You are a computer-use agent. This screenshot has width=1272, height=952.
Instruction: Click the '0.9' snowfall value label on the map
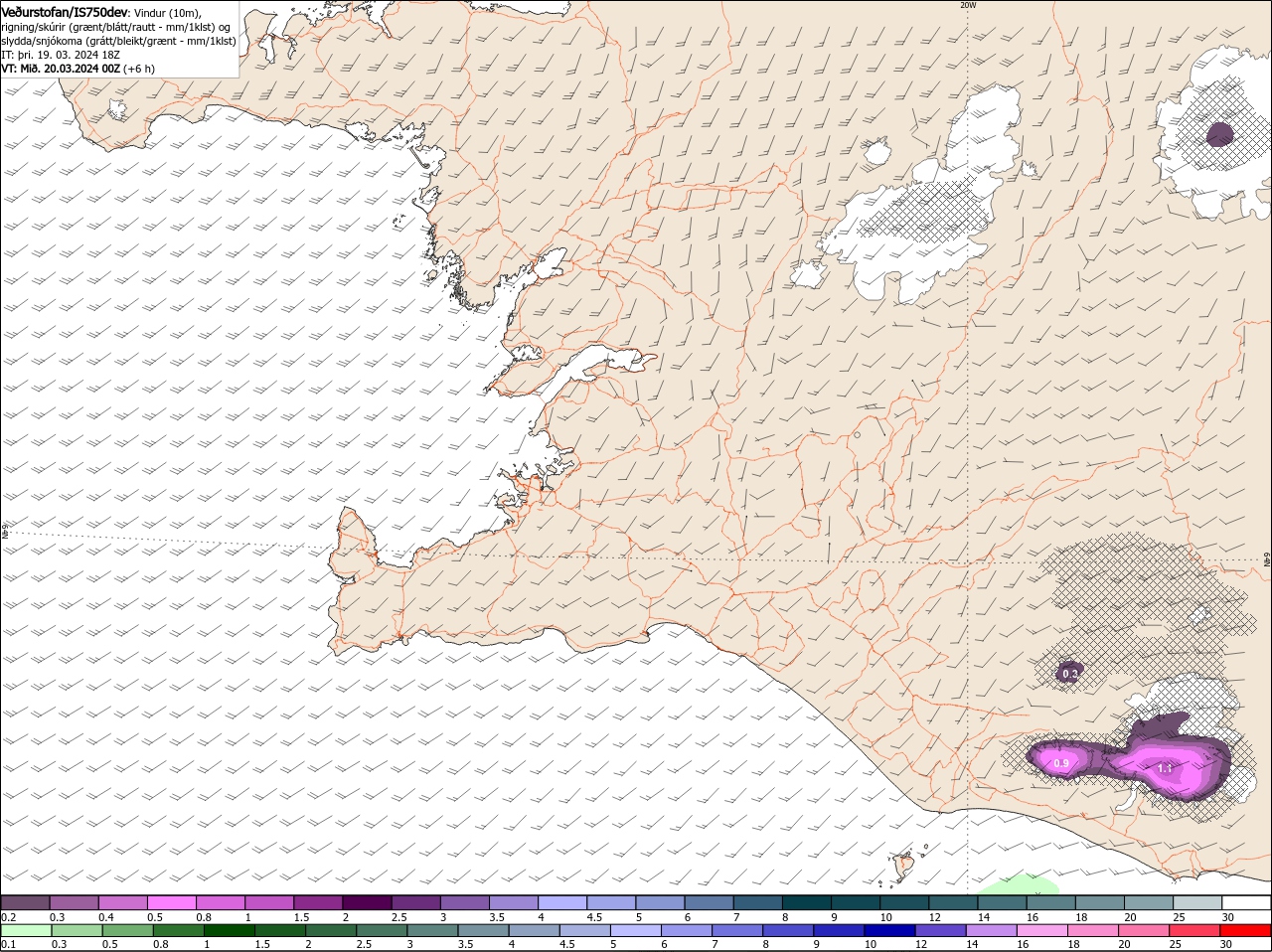click(1061, 763)
